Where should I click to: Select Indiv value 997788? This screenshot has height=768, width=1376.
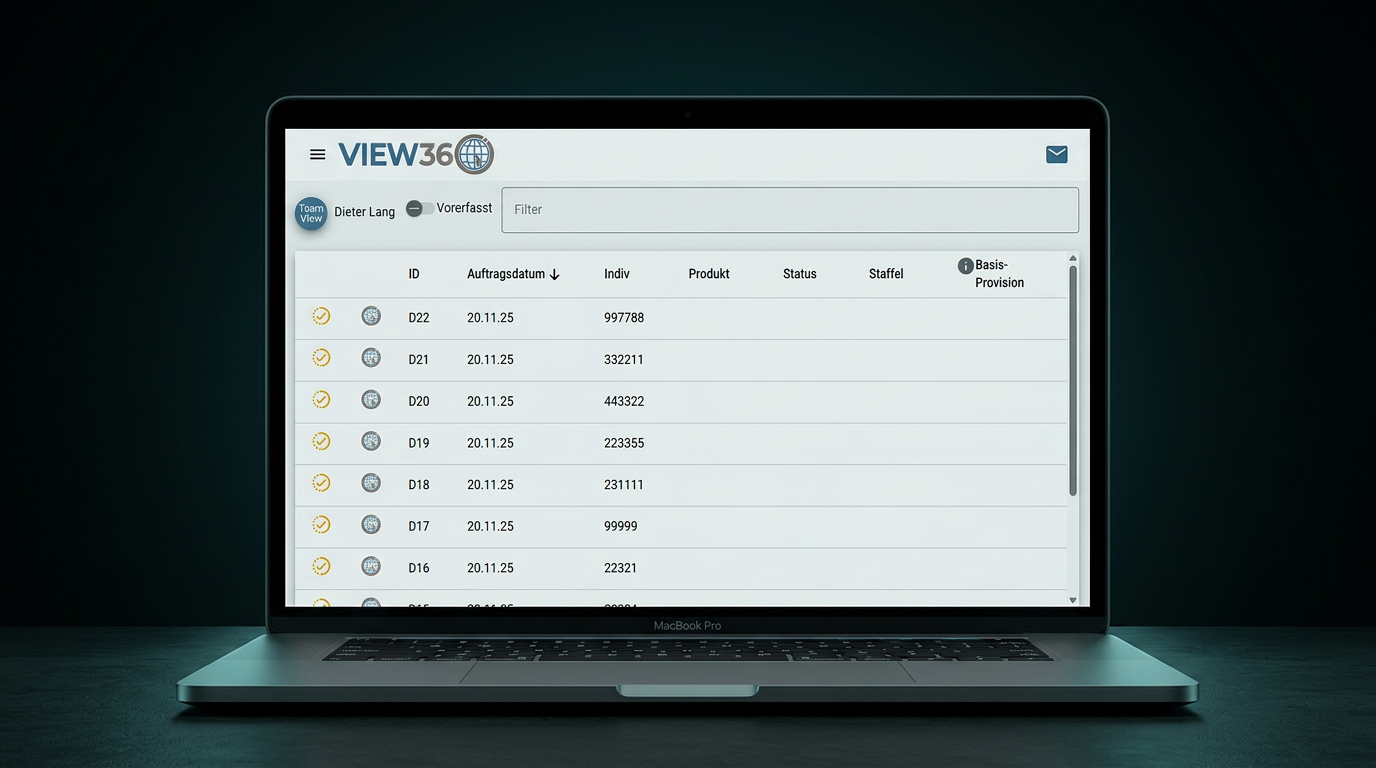624,318
